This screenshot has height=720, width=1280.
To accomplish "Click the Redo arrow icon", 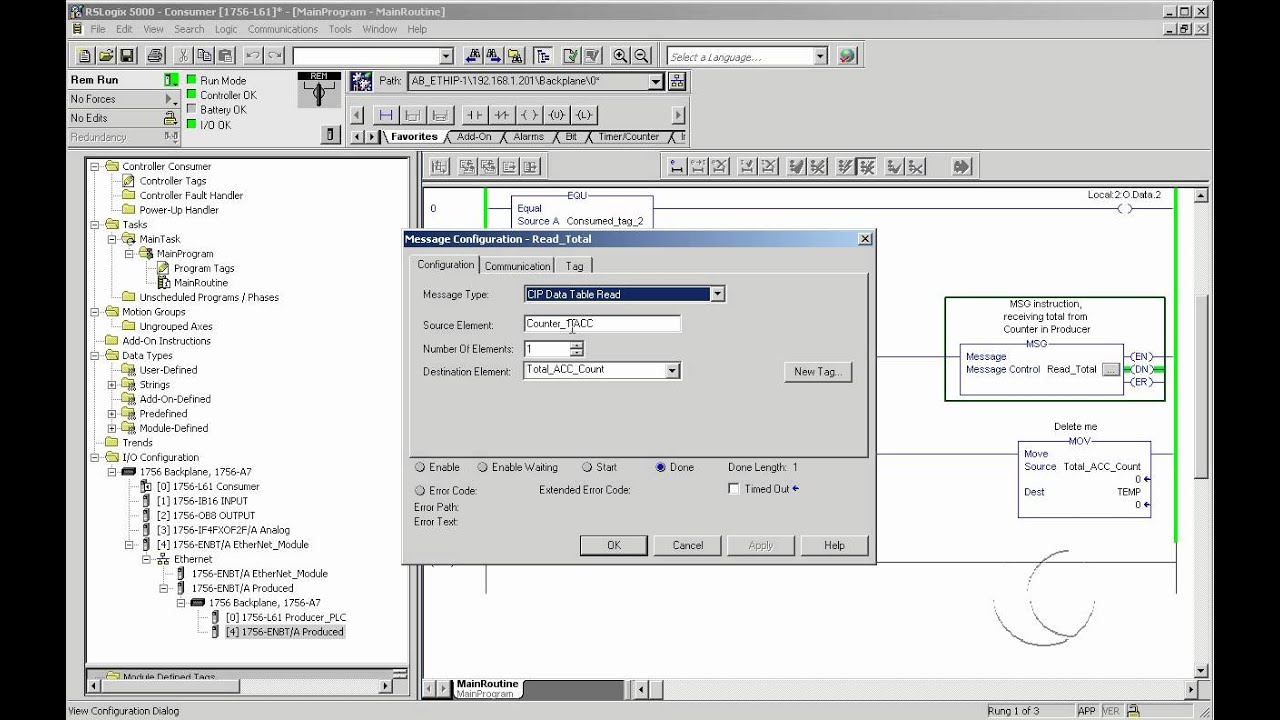I will pos(275,56).
